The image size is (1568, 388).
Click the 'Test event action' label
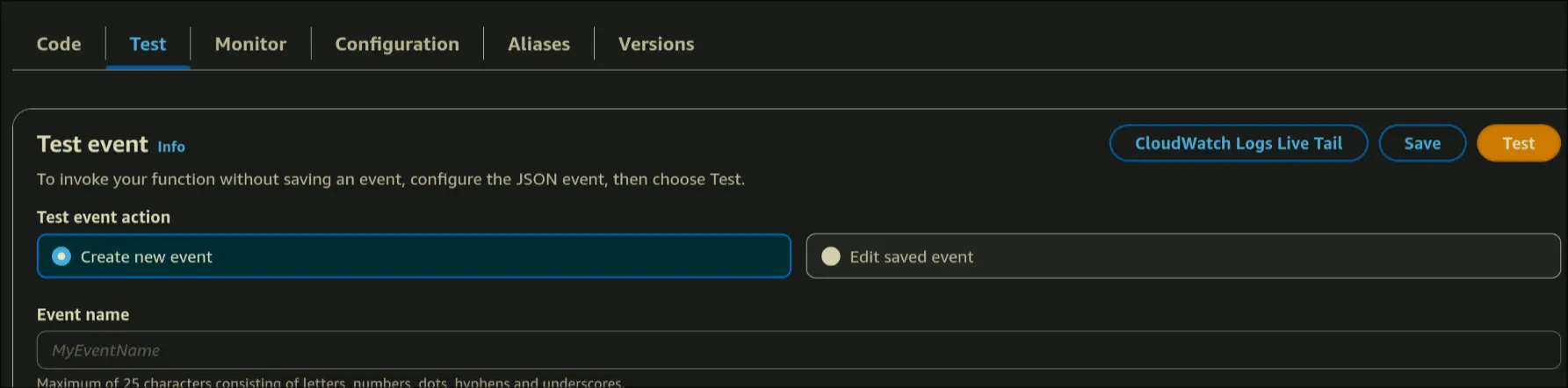[104, 217]
